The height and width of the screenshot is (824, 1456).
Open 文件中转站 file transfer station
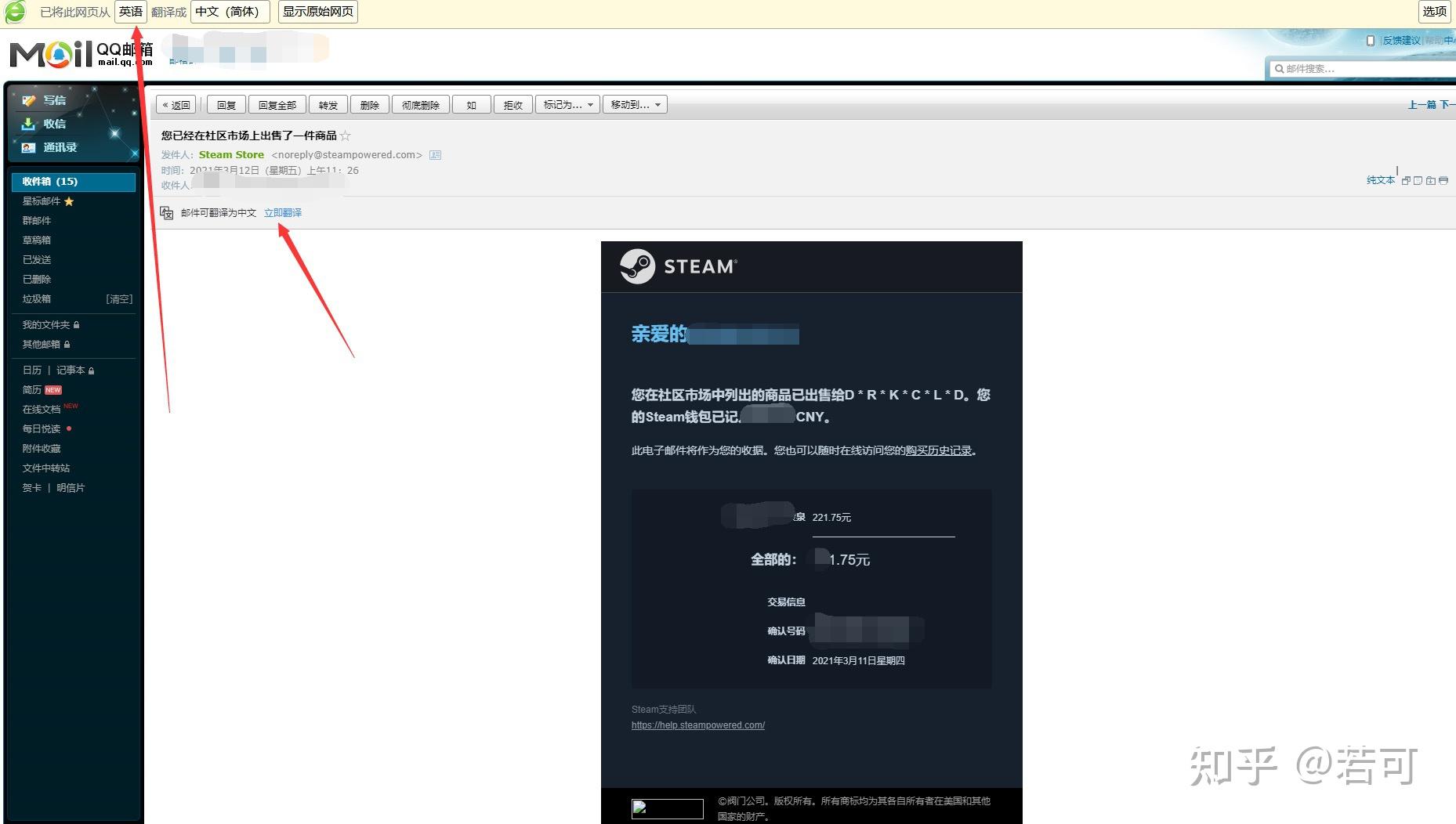click(46, 468)
